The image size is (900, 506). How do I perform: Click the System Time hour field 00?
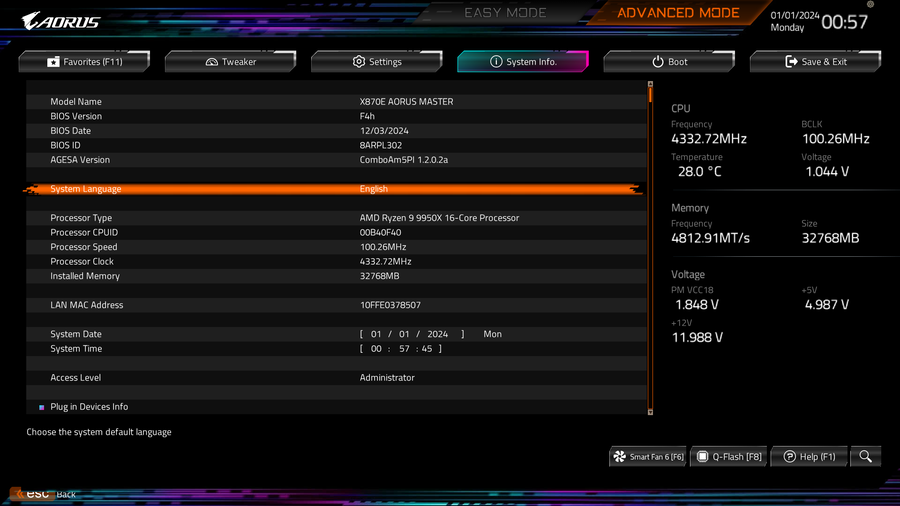(376, 349)
